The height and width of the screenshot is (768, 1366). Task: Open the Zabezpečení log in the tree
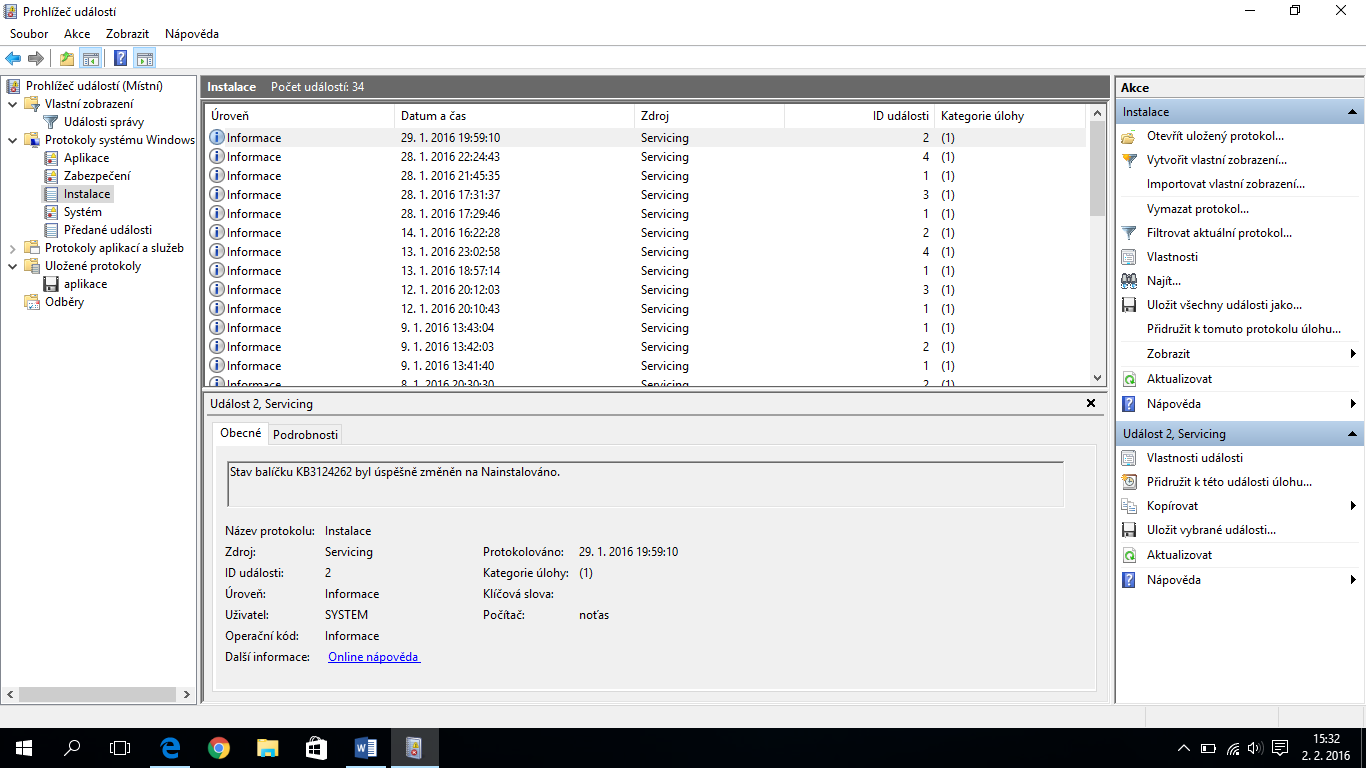point(97,176)
